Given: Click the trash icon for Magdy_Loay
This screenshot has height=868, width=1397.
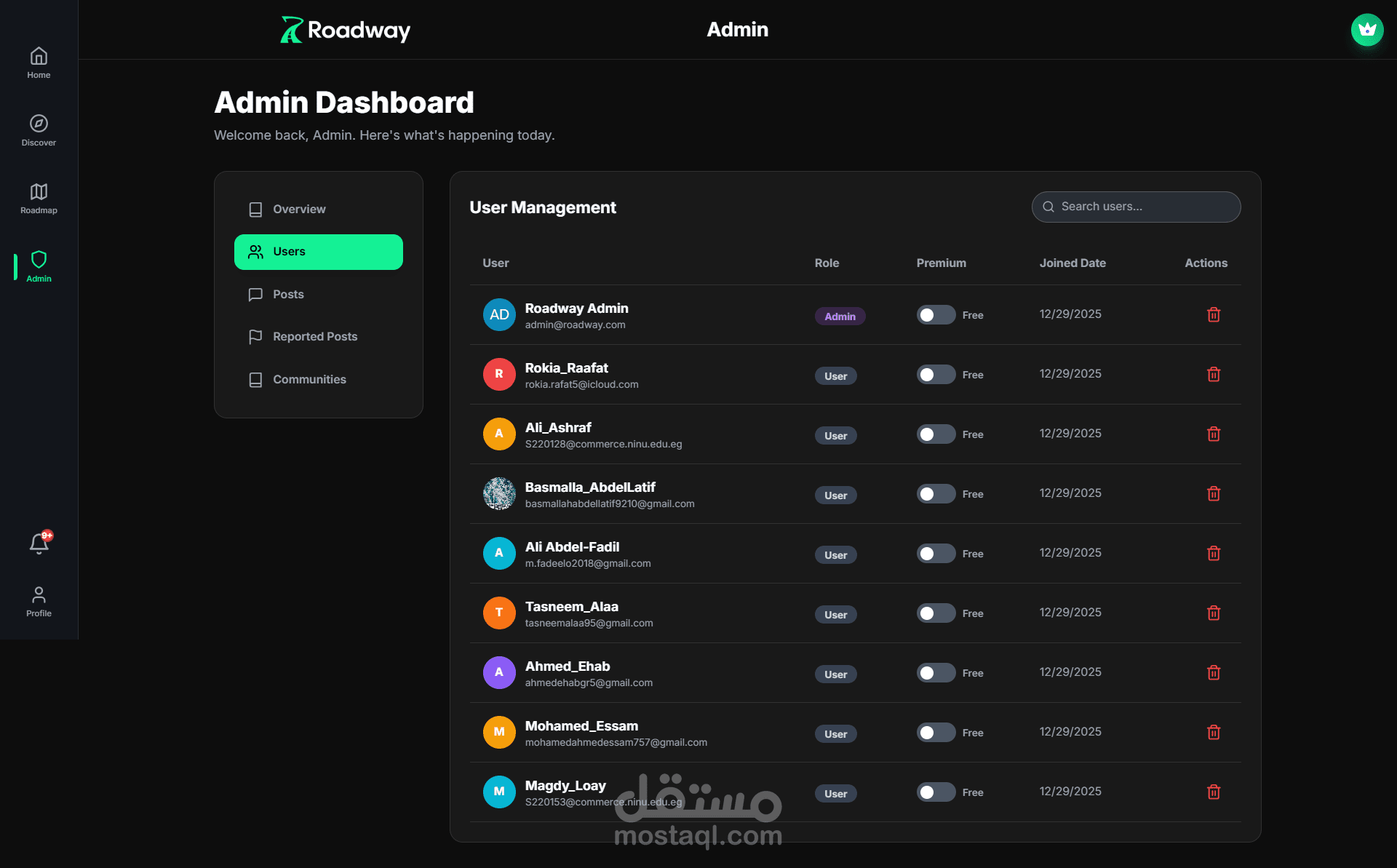Looking at the screenshot, I should [1213, 792].
